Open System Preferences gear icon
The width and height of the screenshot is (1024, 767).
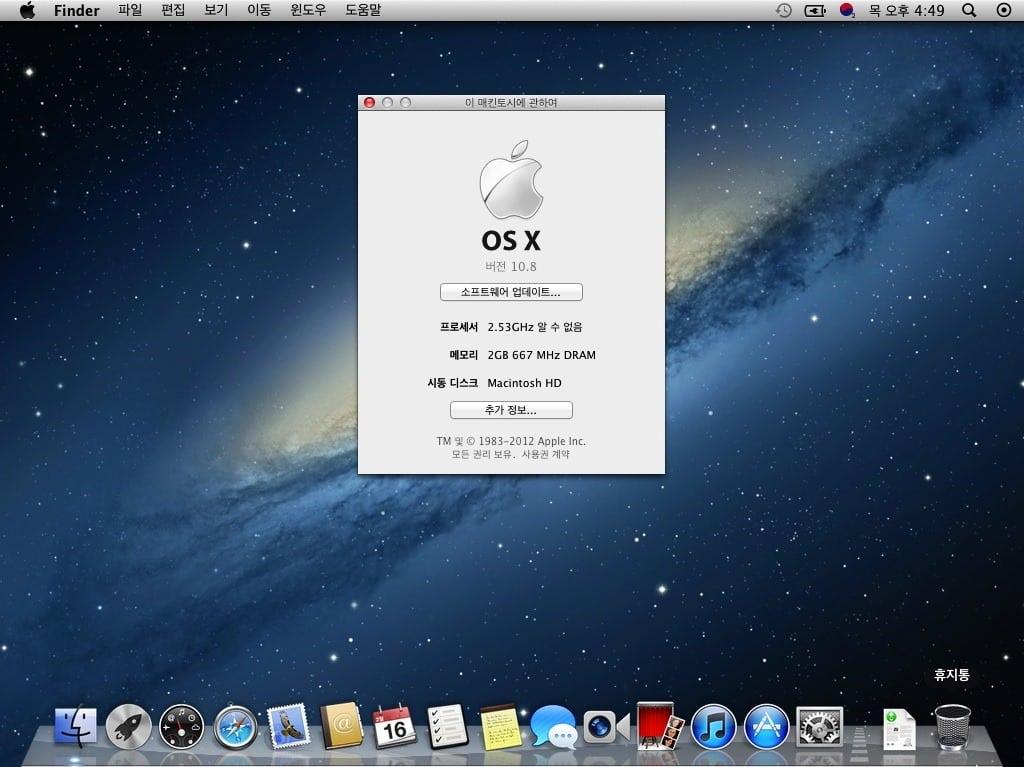tap(820, 726)
